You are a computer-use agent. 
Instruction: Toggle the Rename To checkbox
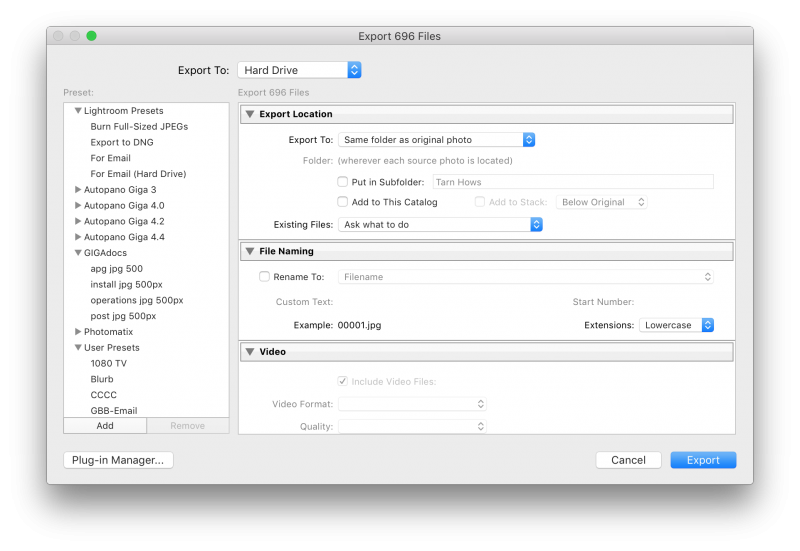(265, 277)
